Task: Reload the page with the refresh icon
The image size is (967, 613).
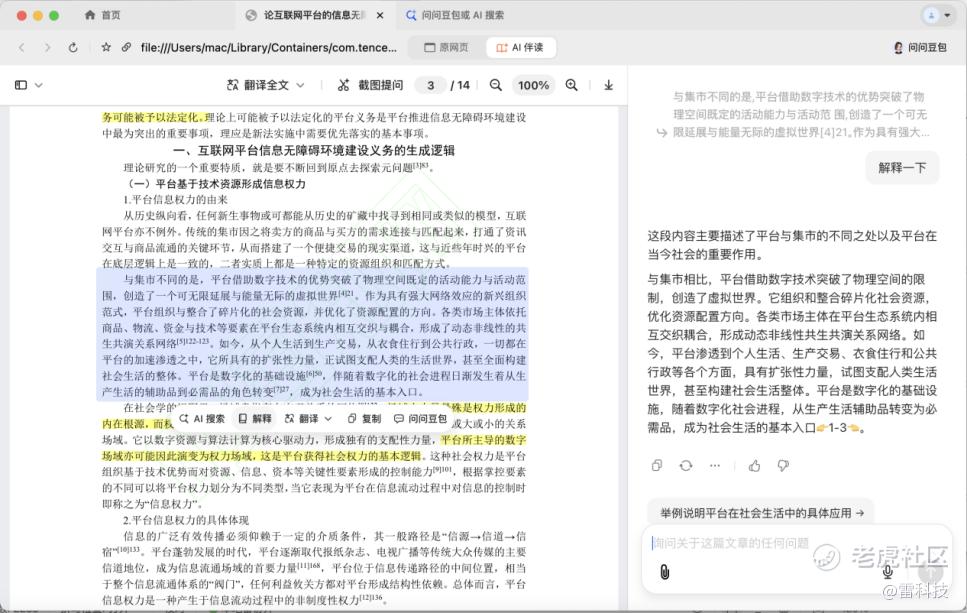Action: coord(73,47)
